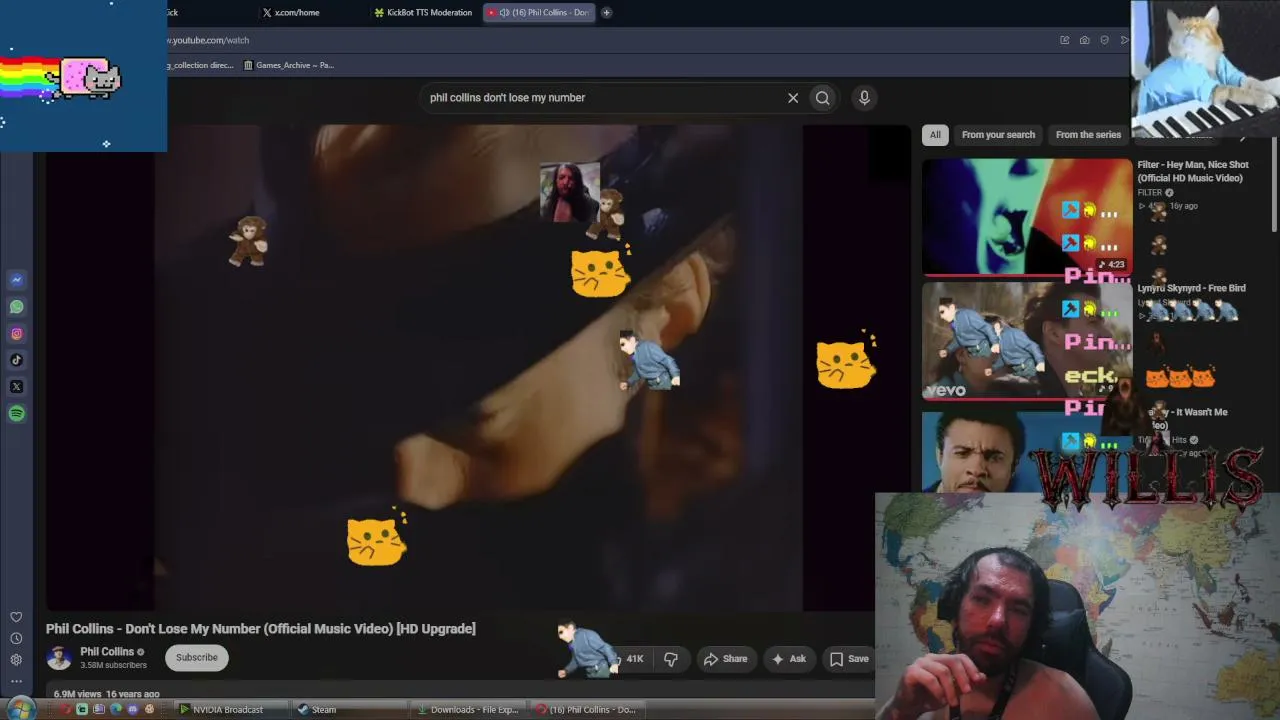Click the '3.58M subscribers' text
The height and width of the screenshot is (720, 1280).
click(113, 665)
